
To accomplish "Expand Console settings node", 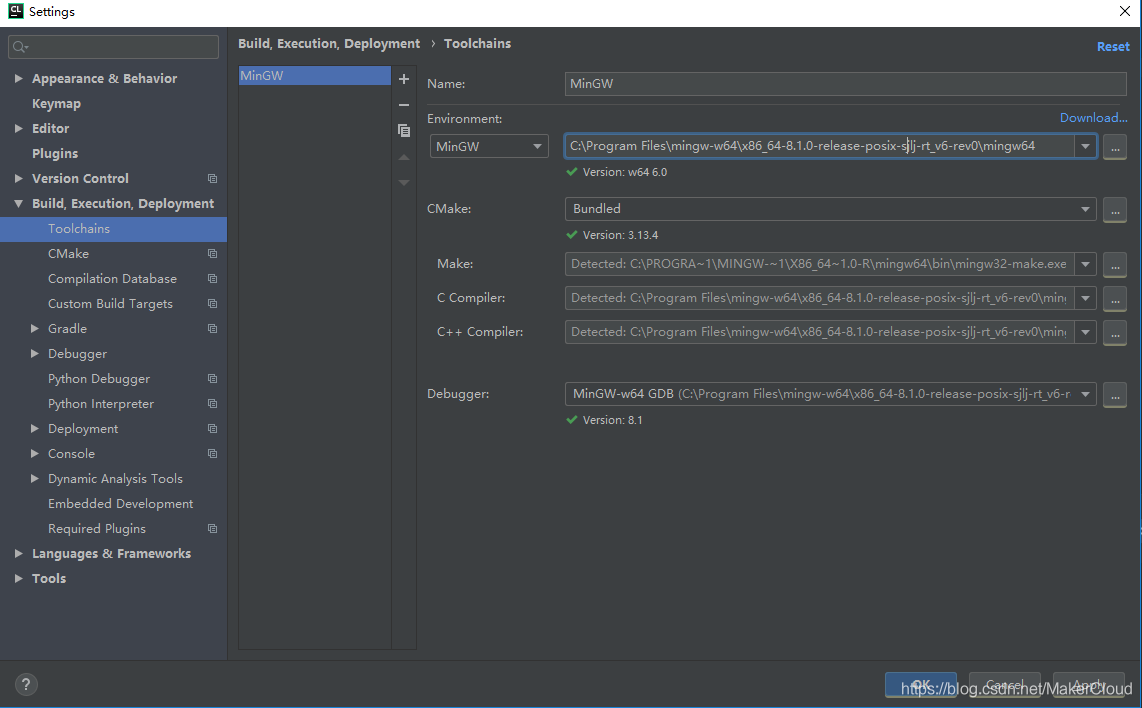I will point(34,454).
